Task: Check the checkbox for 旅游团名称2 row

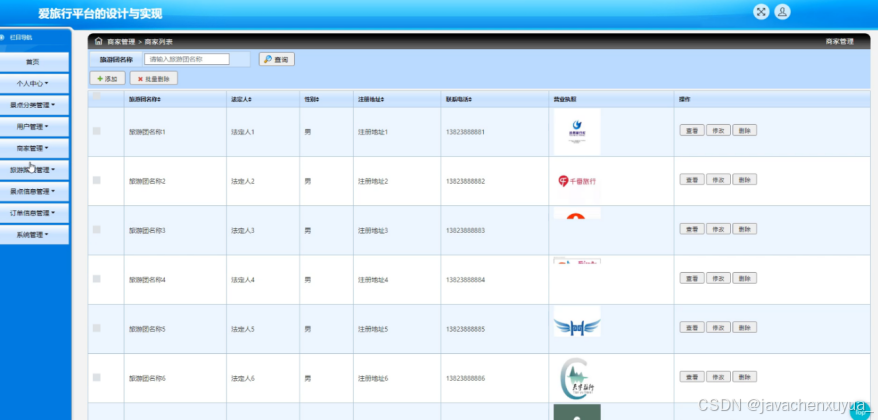Action: coord(97,180)
